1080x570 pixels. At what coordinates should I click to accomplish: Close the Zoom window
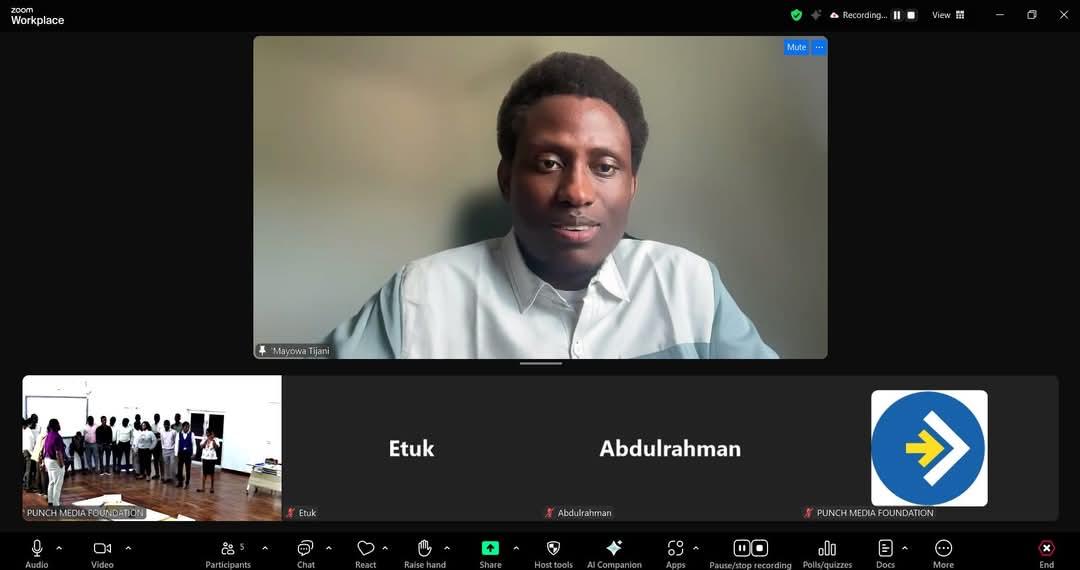(1063, 14)
